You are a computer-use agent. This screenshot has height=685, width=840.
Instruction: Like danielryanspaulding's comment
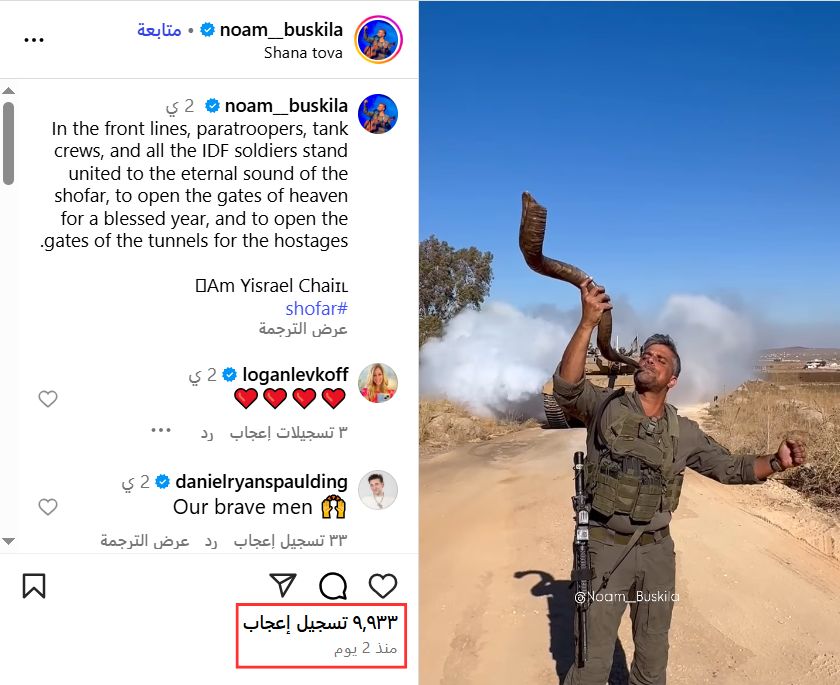[x=48, y=507]
